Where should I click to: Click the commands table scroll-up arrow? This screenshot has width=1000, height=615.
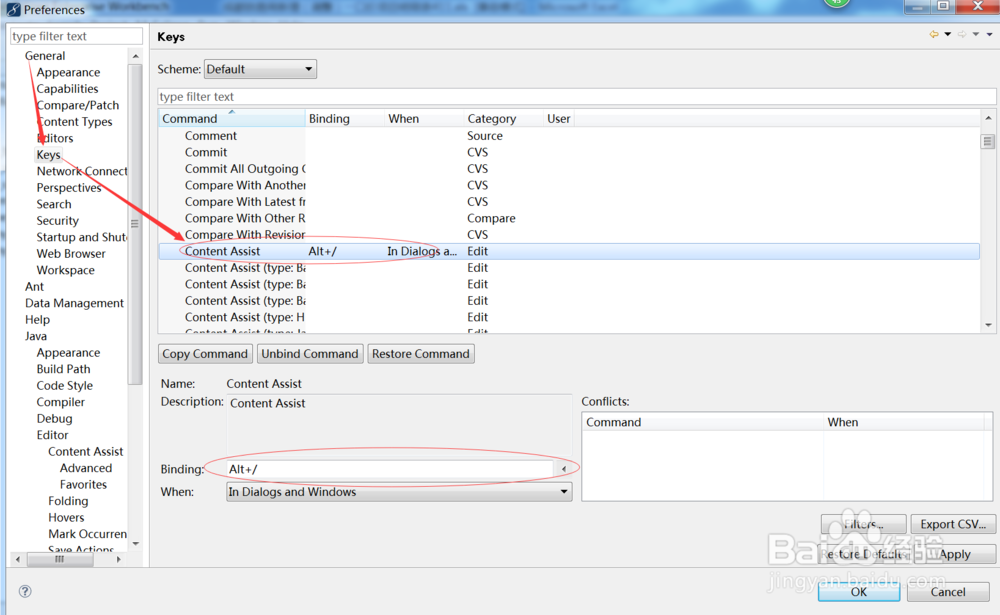pos(988,118)
